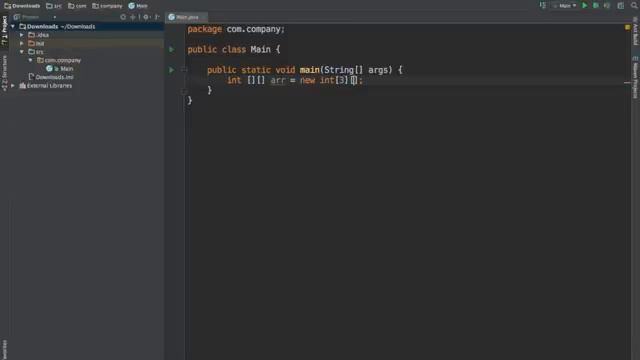This screenshot has width=640, height=360.
Task: Collapse the src folder arrow
Action: (x=22, y=52)
